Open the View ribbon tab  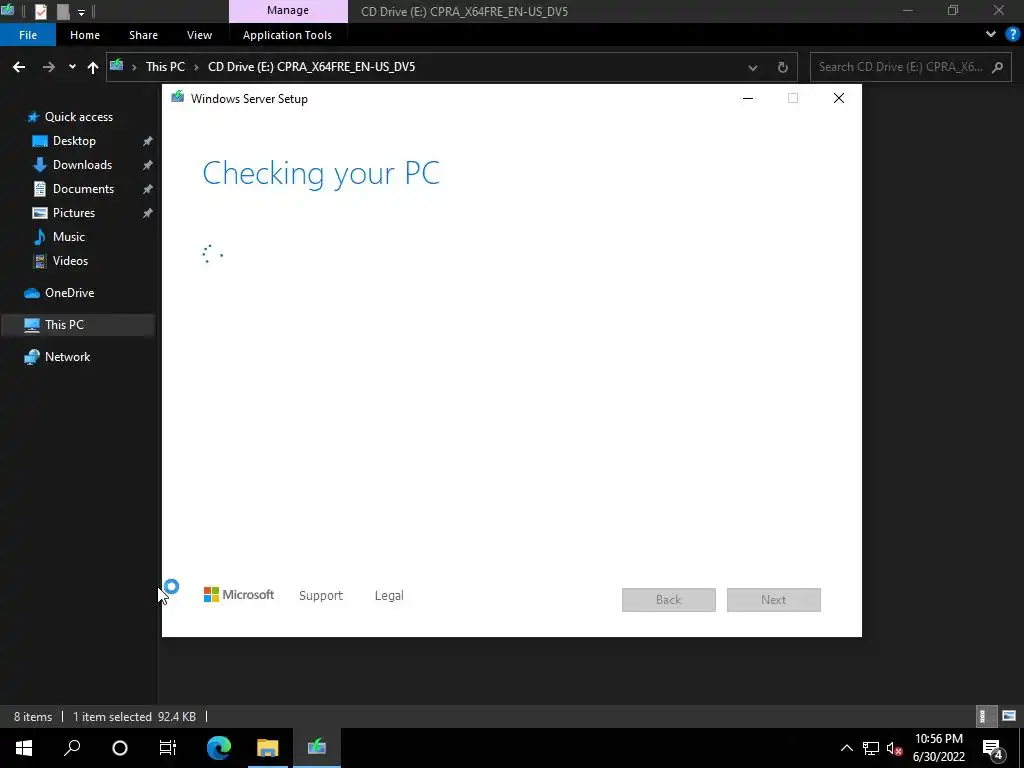click(199, 35)
